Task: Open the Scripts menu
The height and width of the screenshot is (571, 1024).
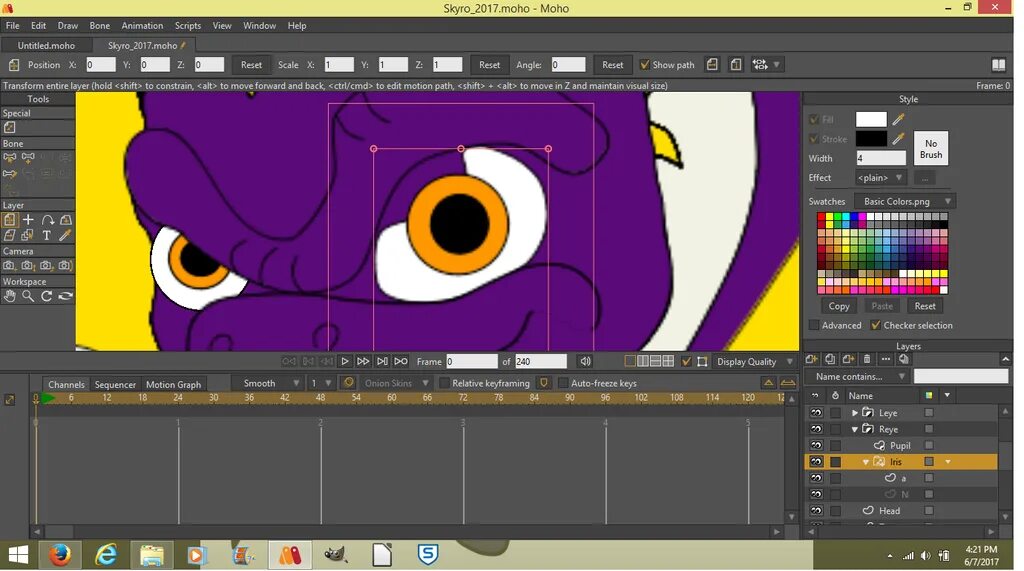Action: [x=187, y=25]
